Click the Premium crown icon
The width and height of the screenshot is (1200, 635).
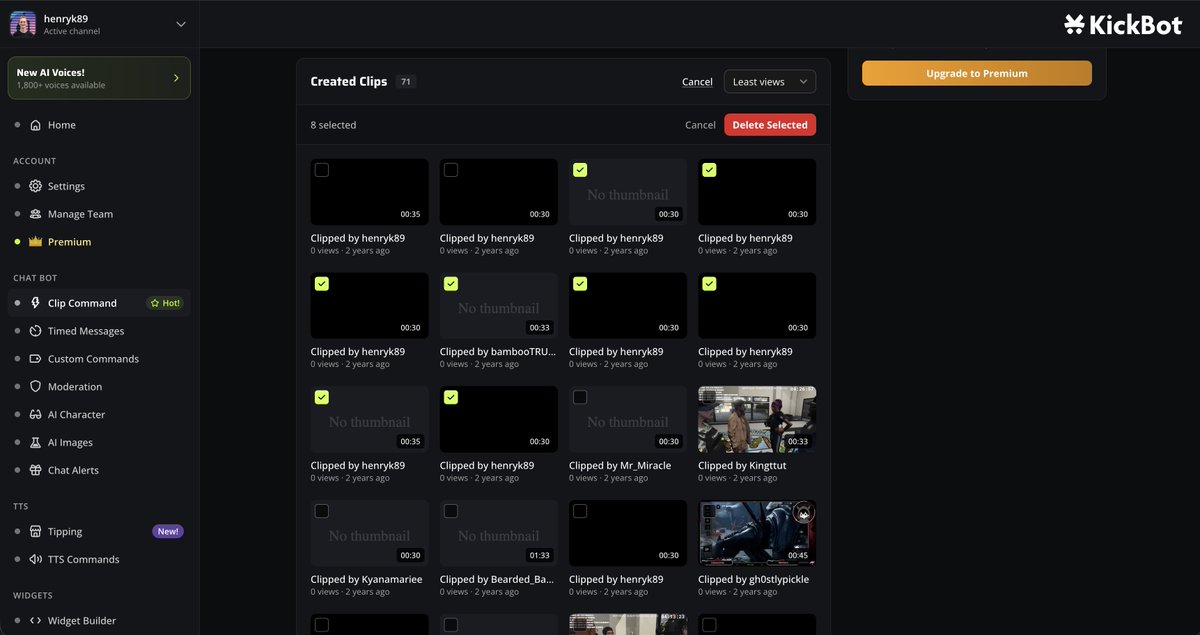click(36, 242)
